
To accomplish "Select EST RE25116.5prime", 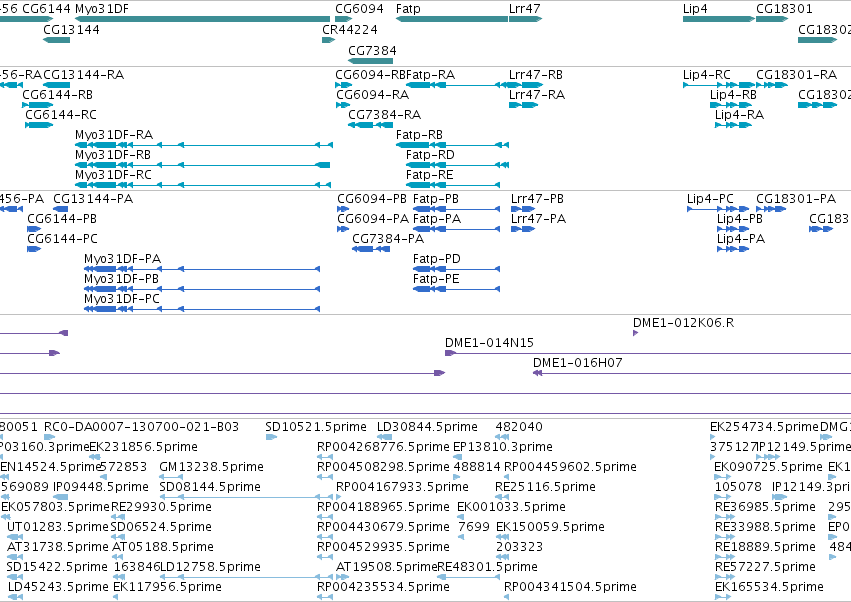I will (x=501, y=497).
